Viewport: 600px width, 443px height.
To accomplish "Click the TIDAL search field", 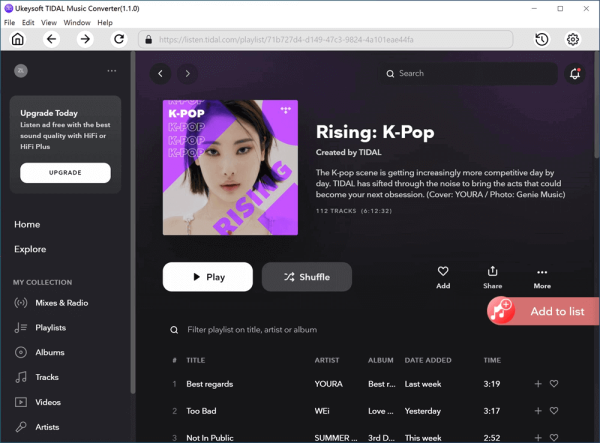I will click(468, 73).
